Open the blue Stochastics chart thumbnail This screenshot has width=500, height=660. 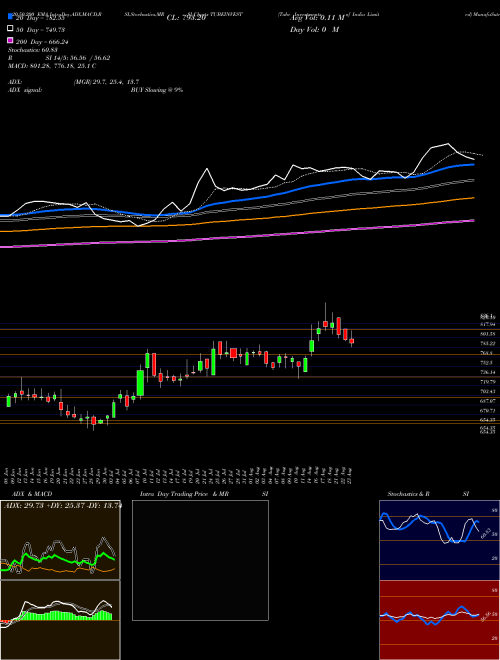[x=439, y=540]
